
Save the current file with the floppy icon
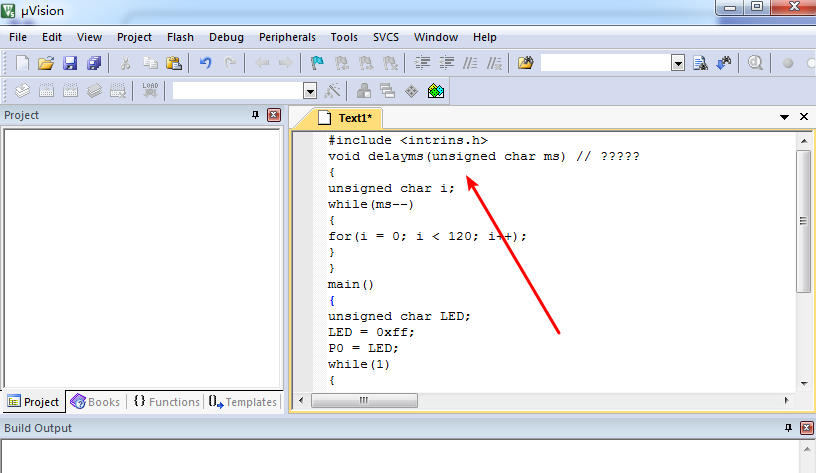point(70,63)
